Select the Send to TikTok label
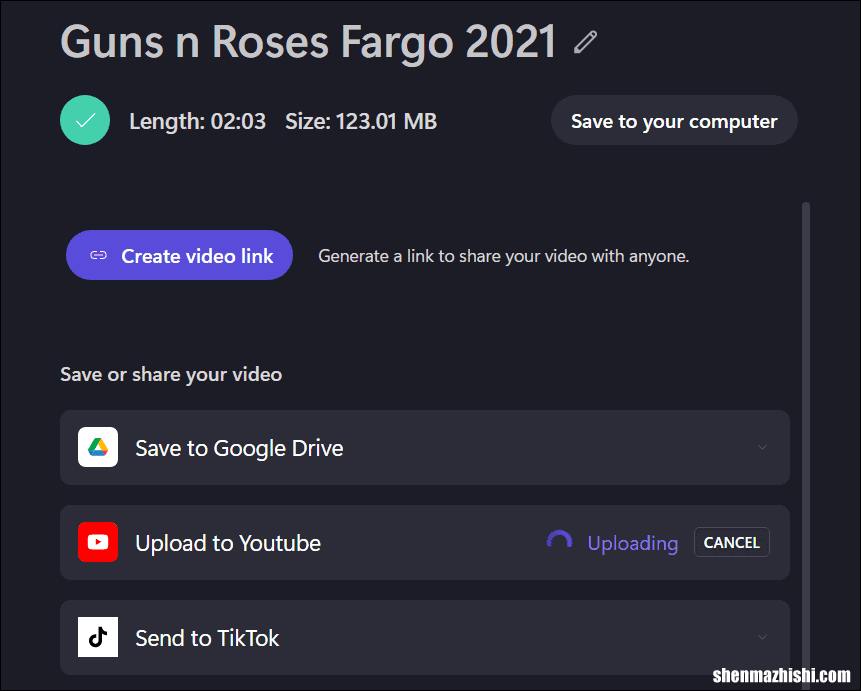This screenshot has height=691, width=861. tap(207, 638)
